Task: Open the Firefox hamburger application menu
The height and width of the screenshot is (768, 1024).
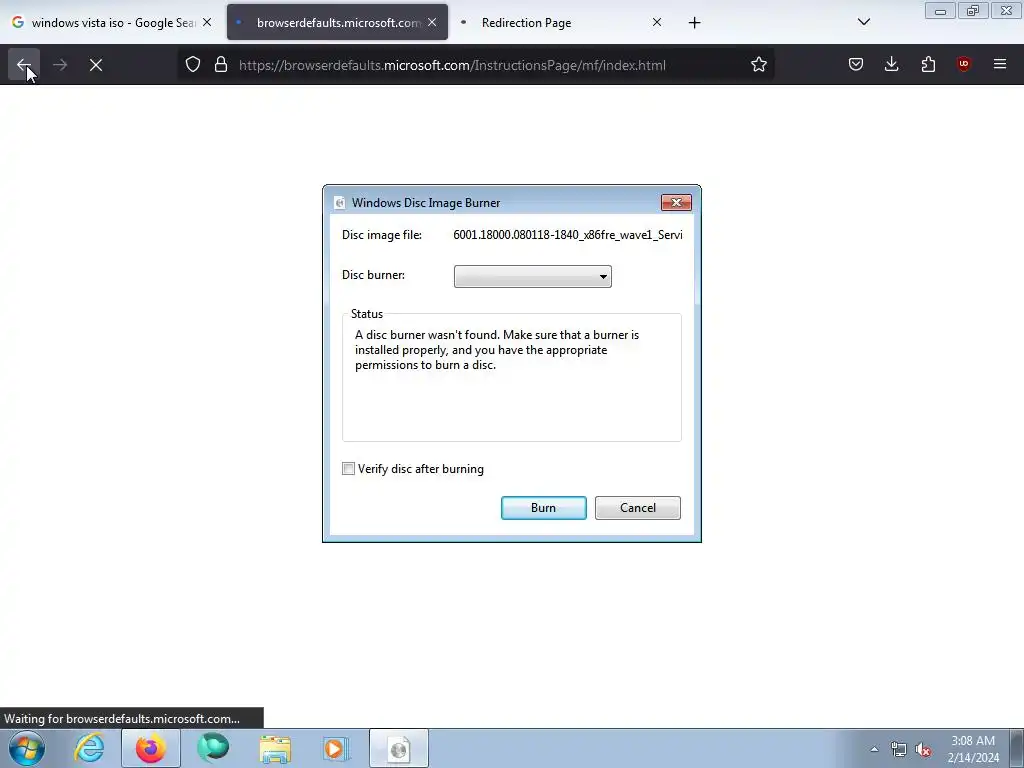Action: pyautogui.click(x=1000, y=65)
